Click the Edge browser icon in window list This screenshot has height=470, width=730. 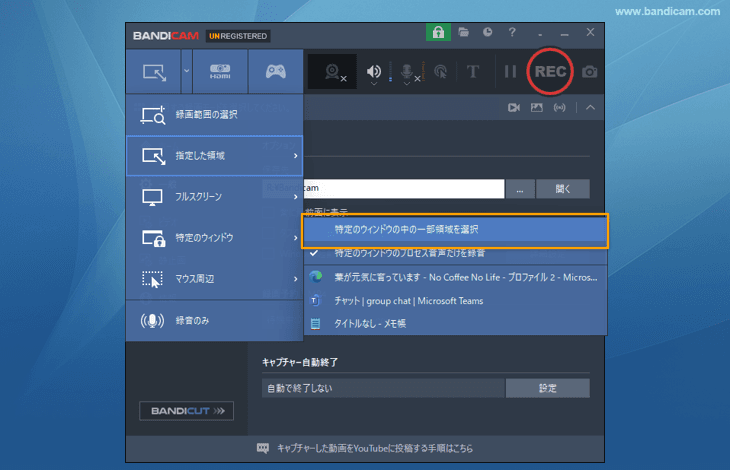(316, 277)
